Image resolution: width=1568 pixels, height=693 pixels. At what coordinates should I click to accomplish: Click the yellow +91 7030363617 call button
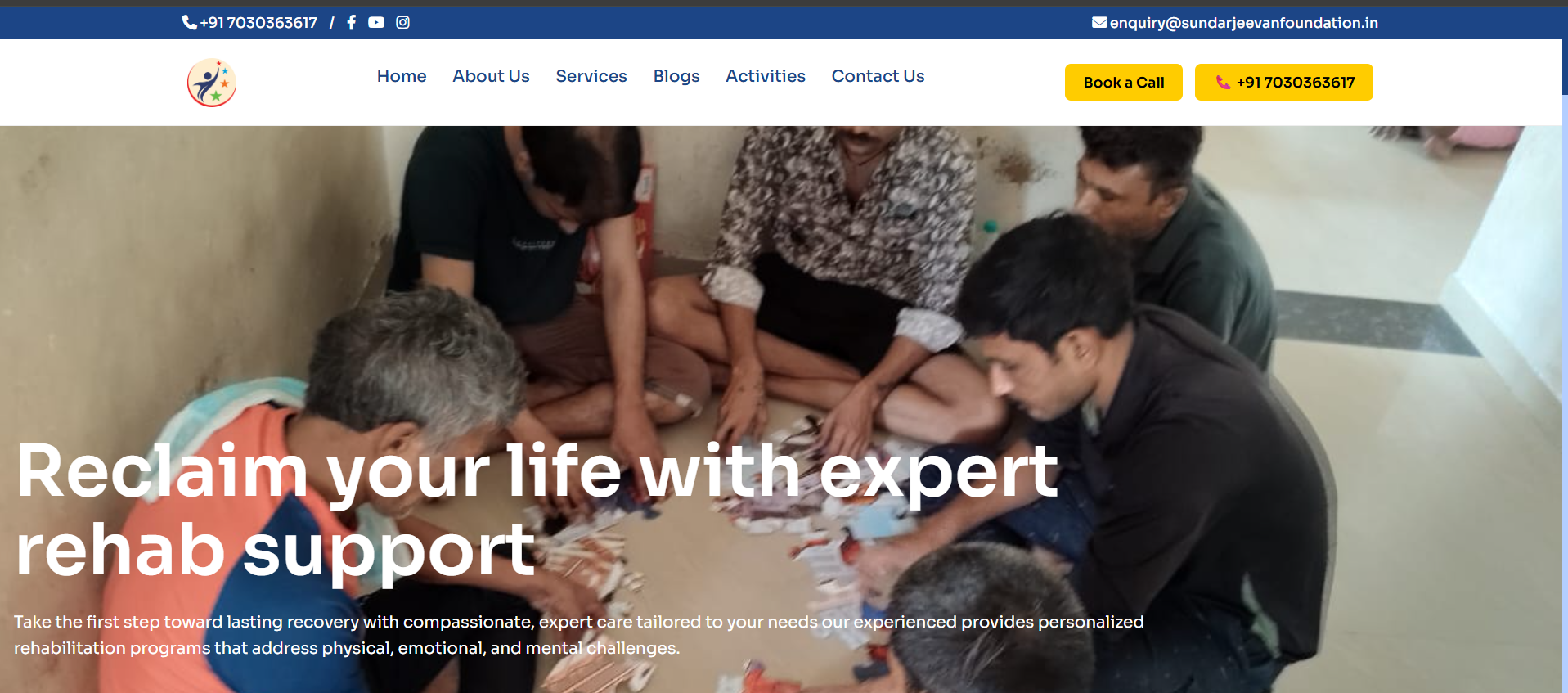[1283, 82]
